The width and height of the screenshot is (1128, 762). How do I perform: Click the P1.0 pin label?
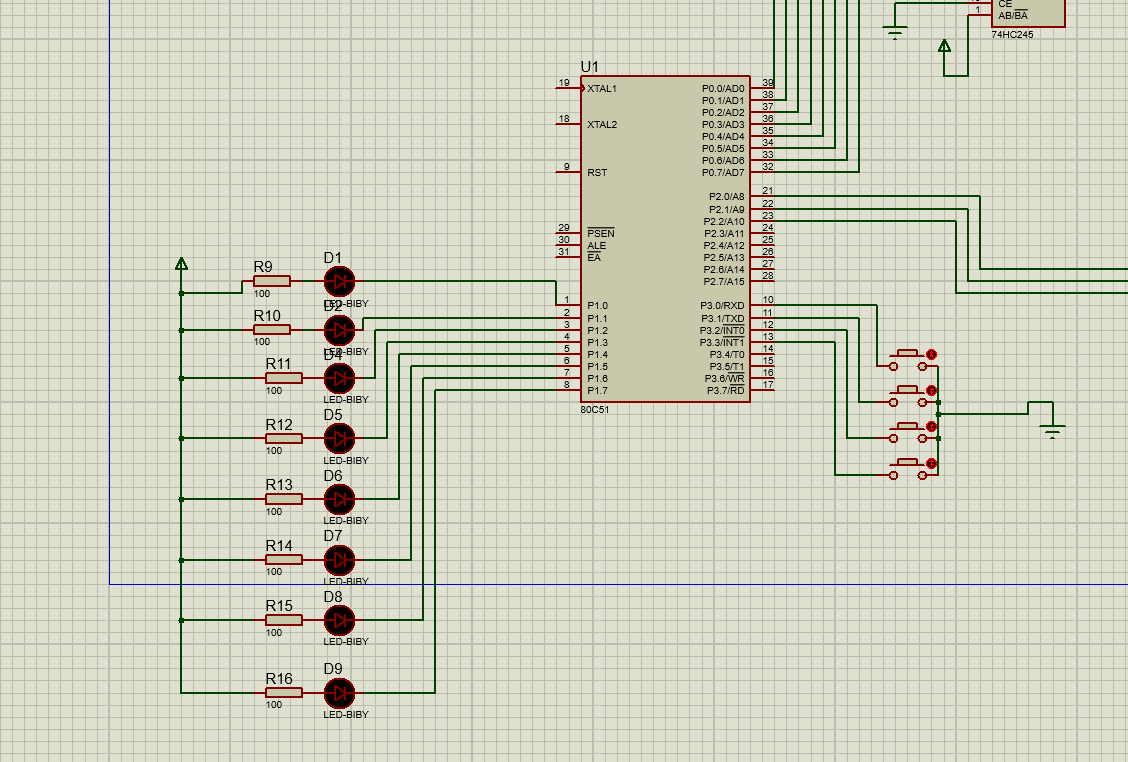597,306
